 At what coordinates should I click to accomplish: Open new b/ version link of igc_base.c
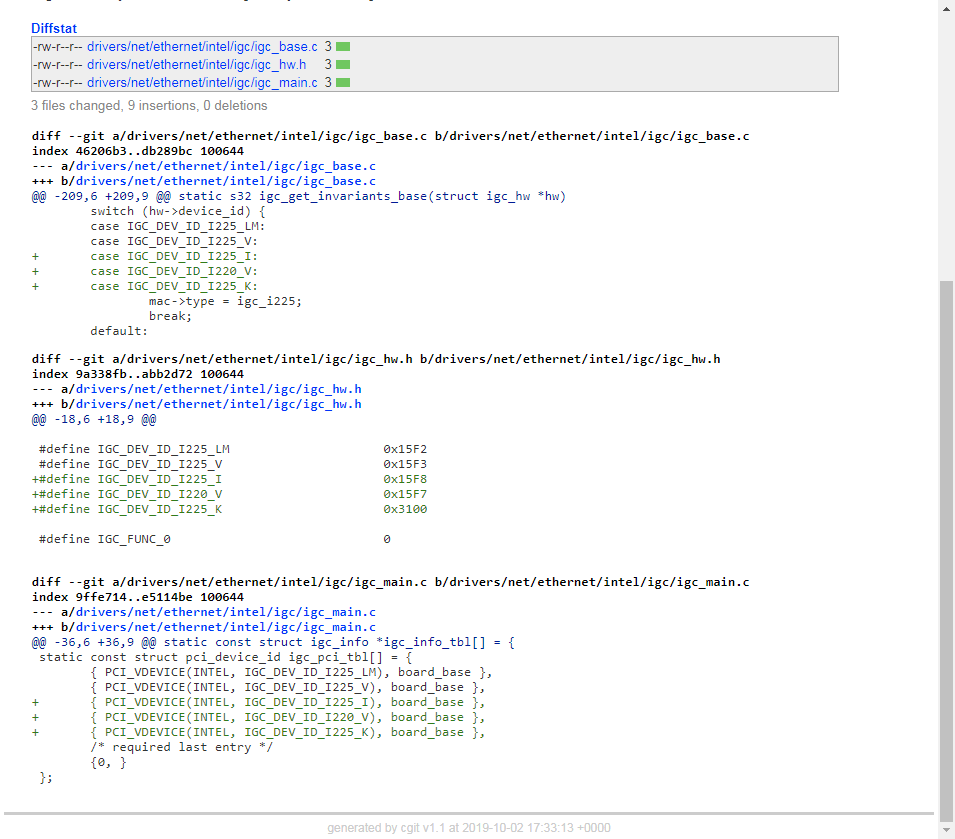(226, 181)
